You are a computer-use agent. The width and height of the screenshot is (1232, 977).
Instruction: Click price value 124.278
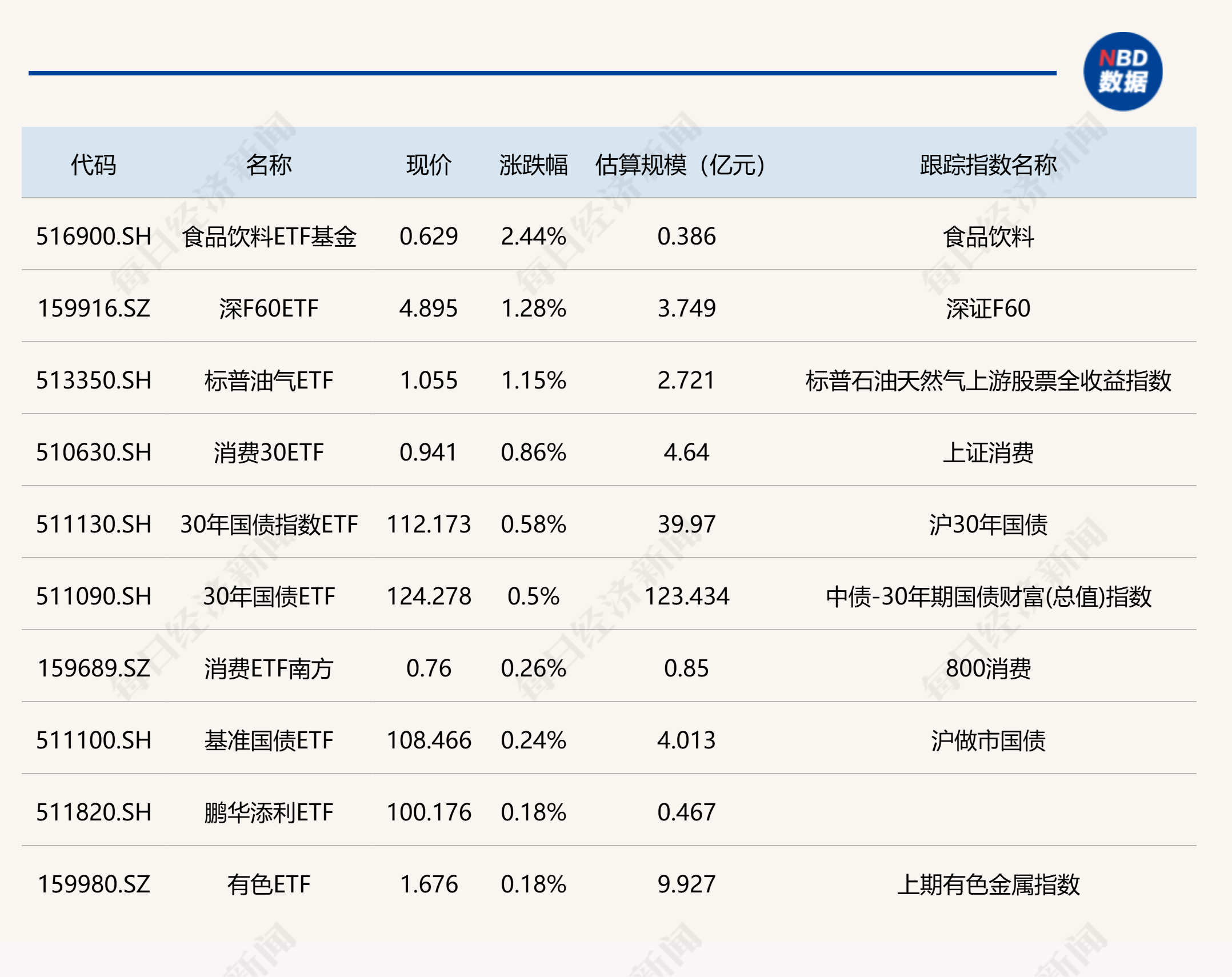429,596
